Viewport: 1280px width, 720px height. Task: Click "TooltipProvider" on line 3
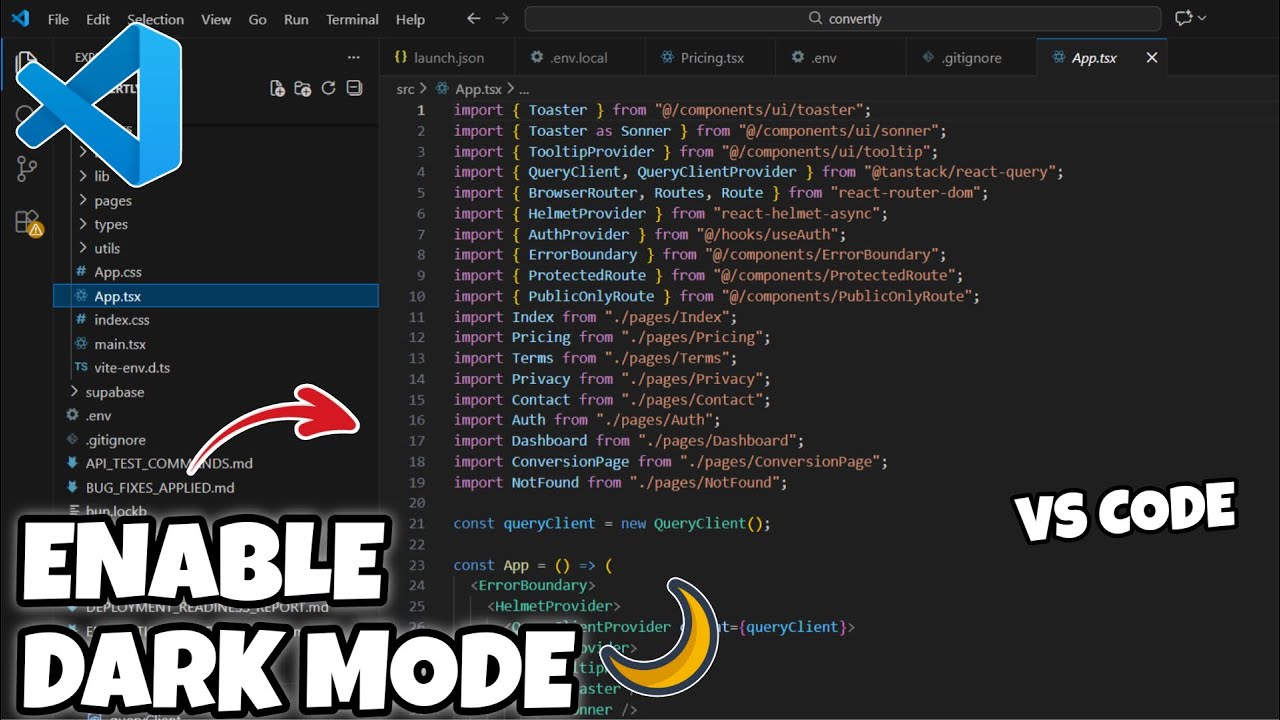[591, 152]
